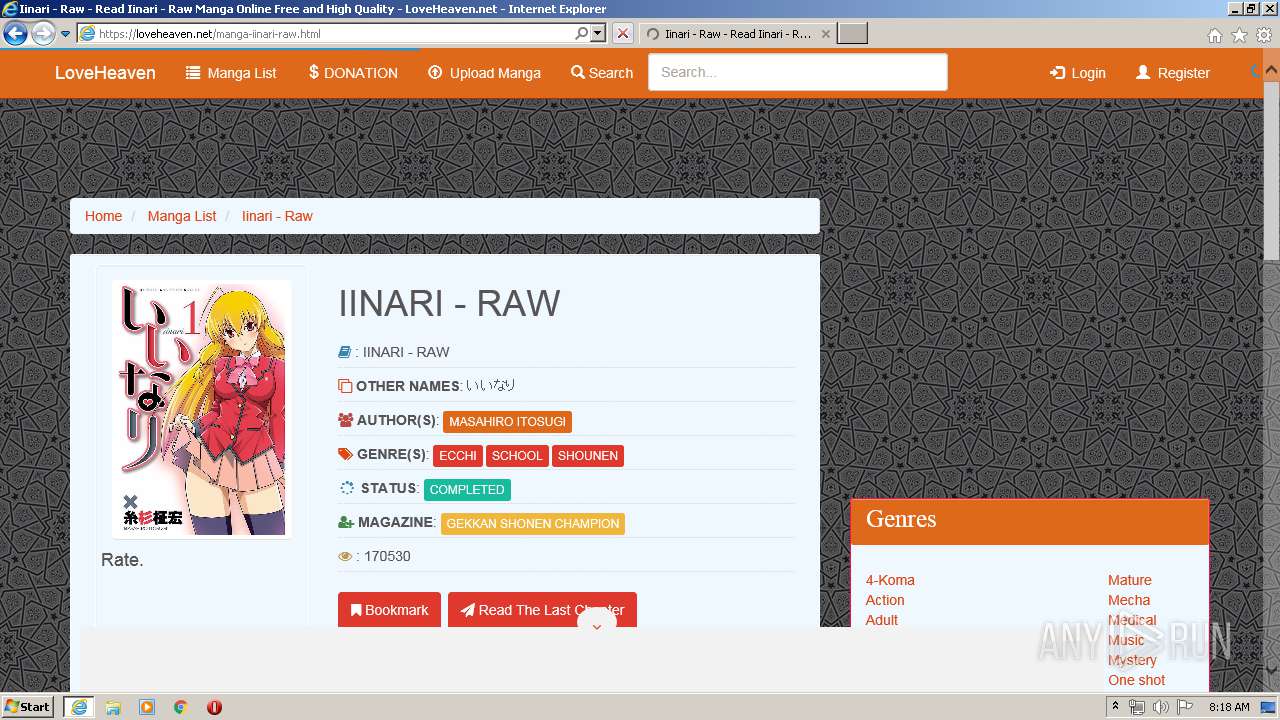Image resolution: width=1280 pixels, height=720 pixels.
Task: Click Mecha genre link
Action: [1129, 600]
